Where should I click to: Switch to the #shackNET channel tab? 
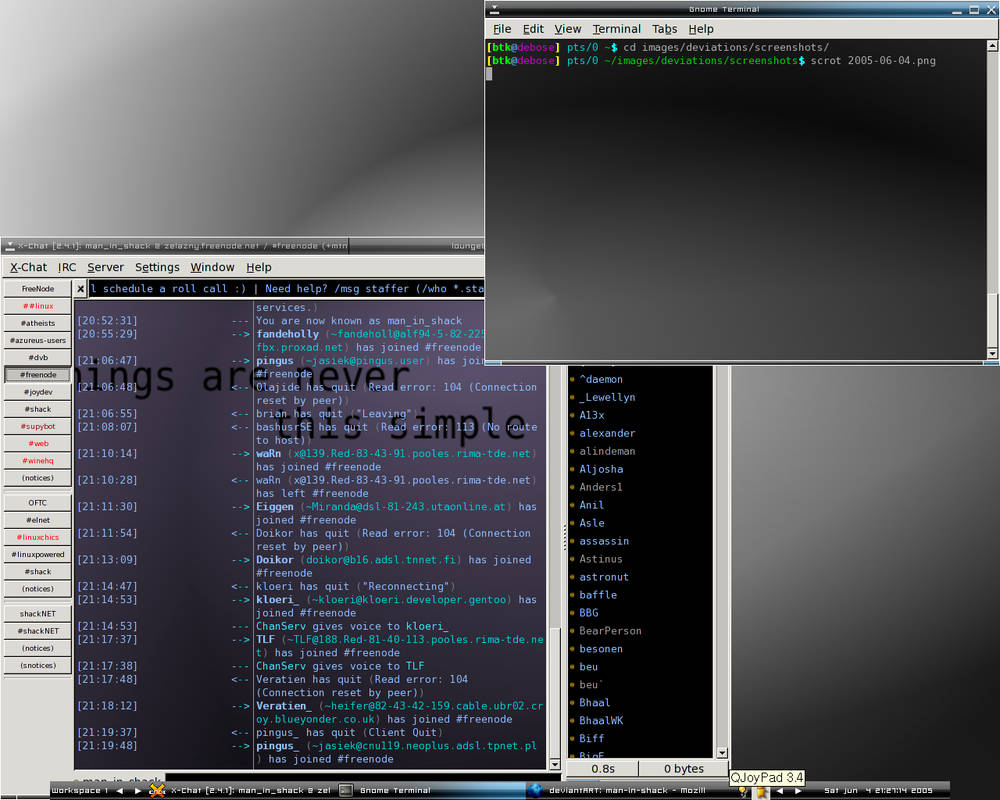tap(38, 631)
